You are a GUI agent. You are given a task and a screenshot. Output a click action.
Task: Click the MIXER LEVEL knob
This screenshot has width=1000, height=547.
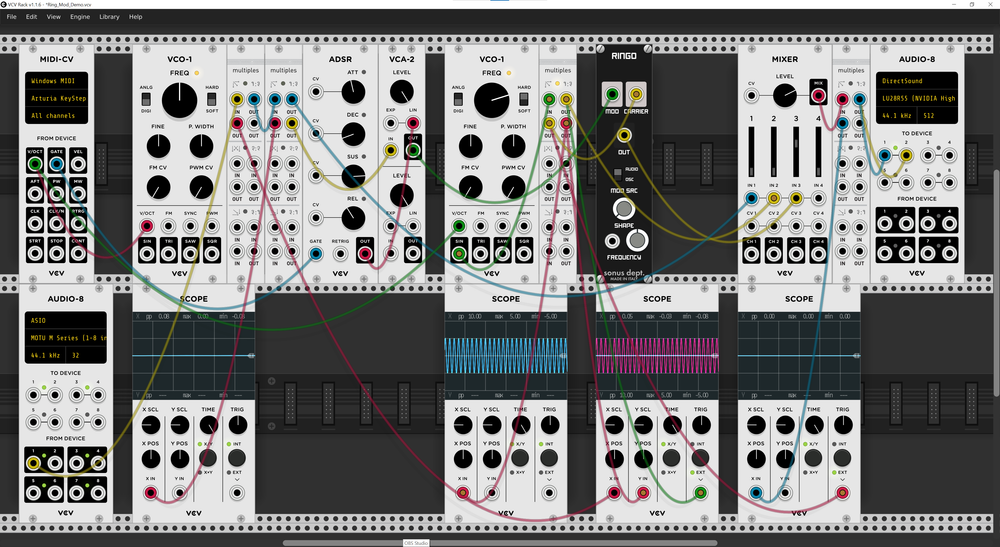(x=784, y=96)
